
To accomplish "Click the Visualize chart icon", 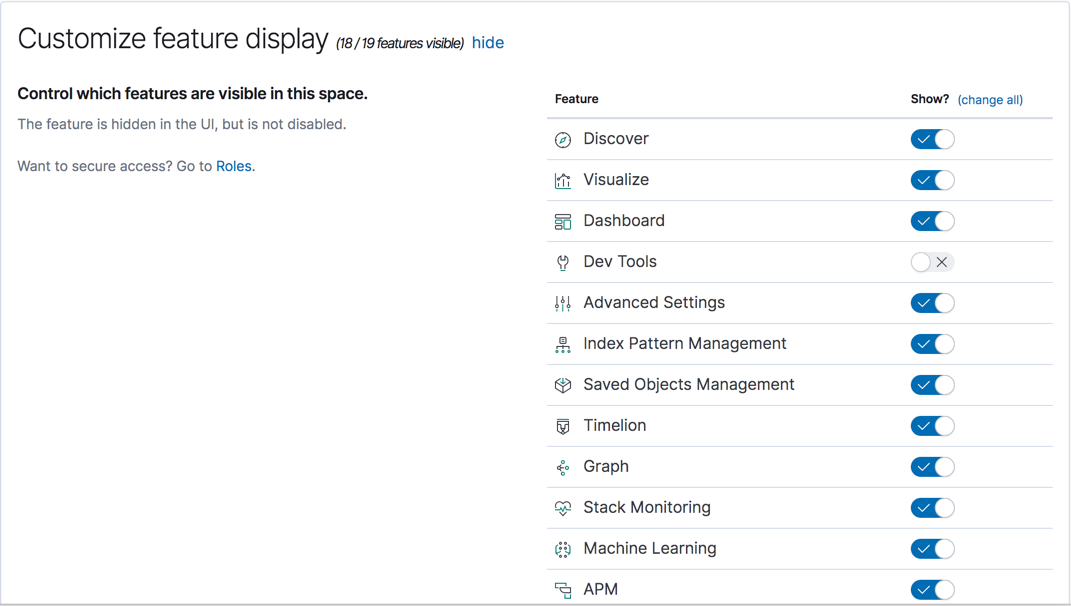I will [563, 180].
